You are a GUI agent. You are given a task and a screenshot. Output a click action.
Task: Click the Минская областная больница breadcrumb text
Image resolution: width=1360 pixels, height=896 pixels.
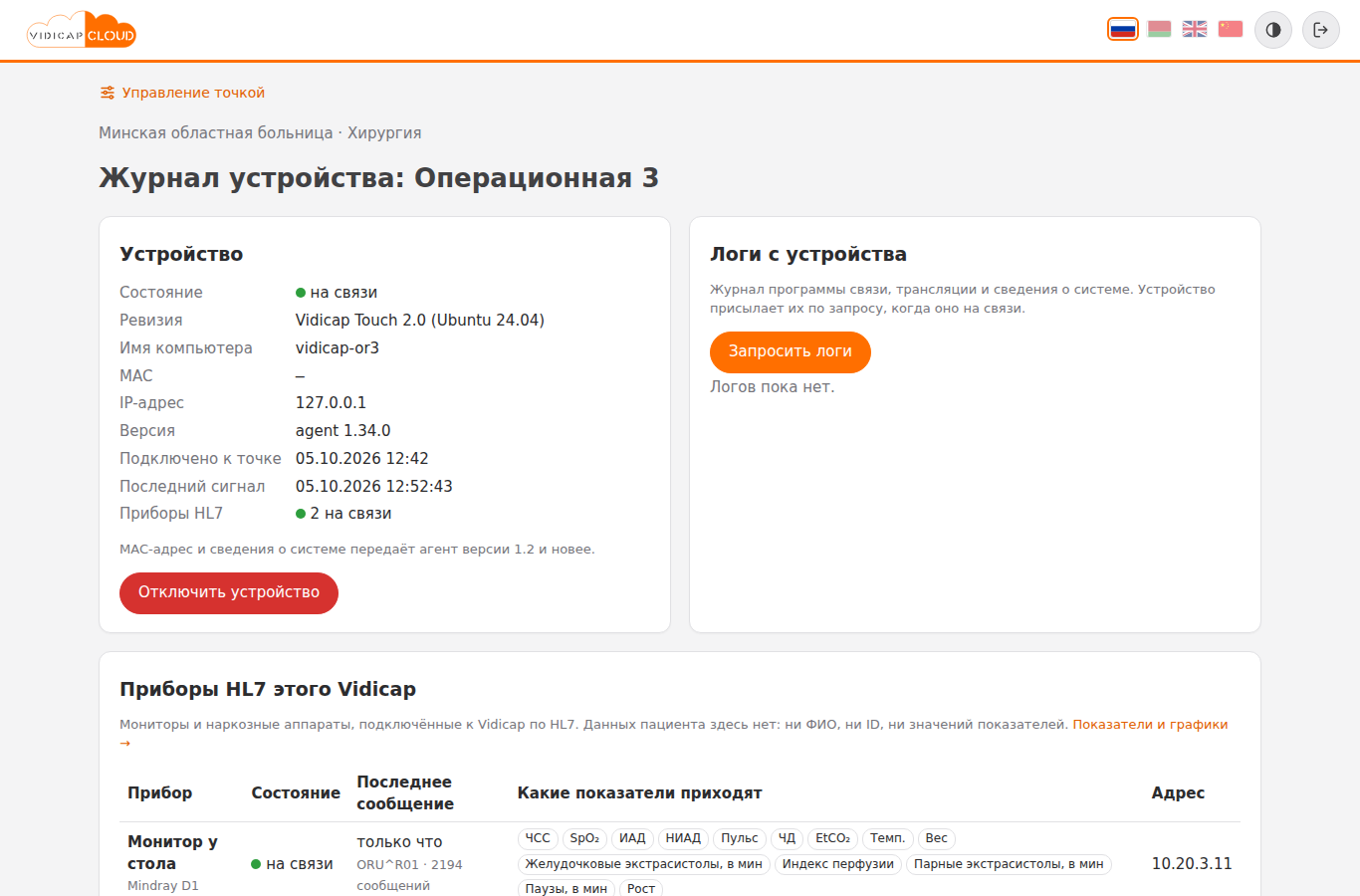(216, 133)
